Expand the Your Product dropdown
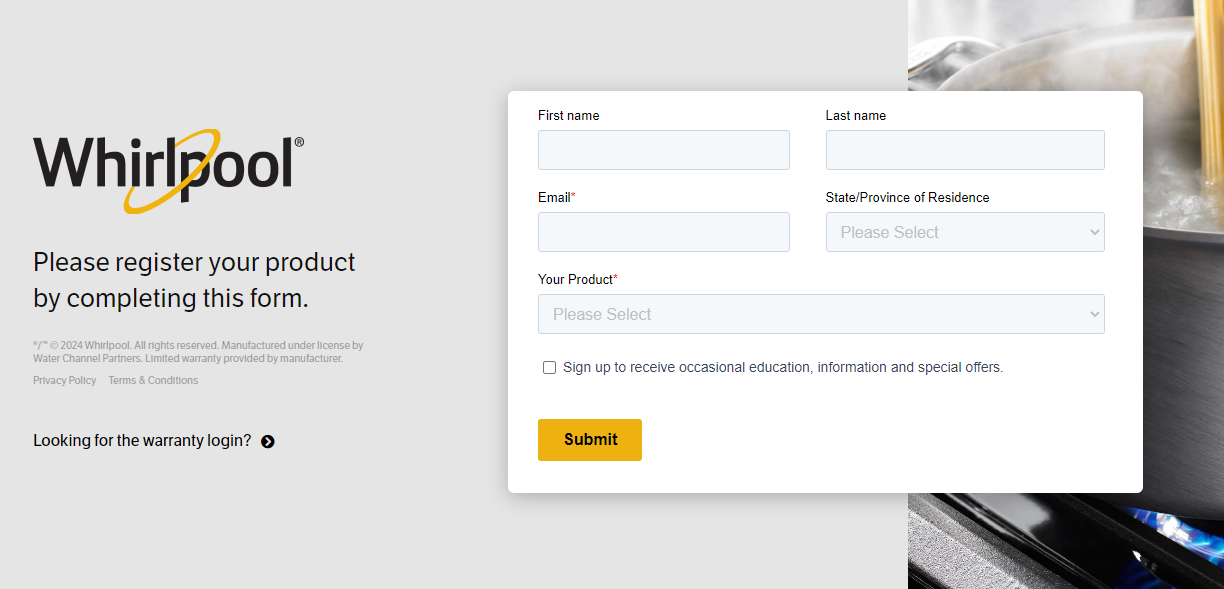Image resolution: width=1224 pixels, height=589 pixels. [x=821, y=314]
